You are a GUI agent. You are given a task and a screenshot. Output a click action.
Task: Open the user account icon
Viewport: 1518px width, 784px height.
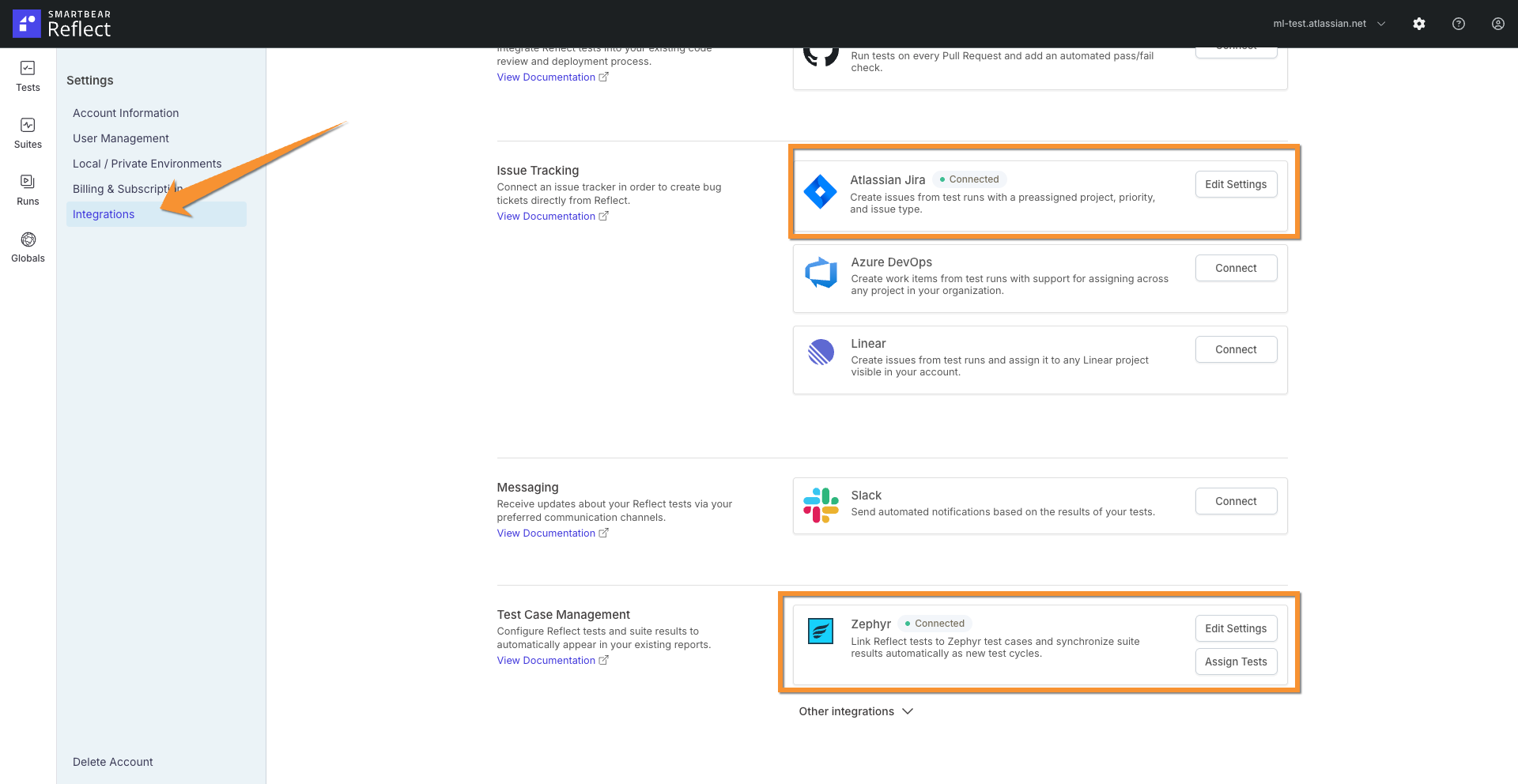coord(1497,24)
